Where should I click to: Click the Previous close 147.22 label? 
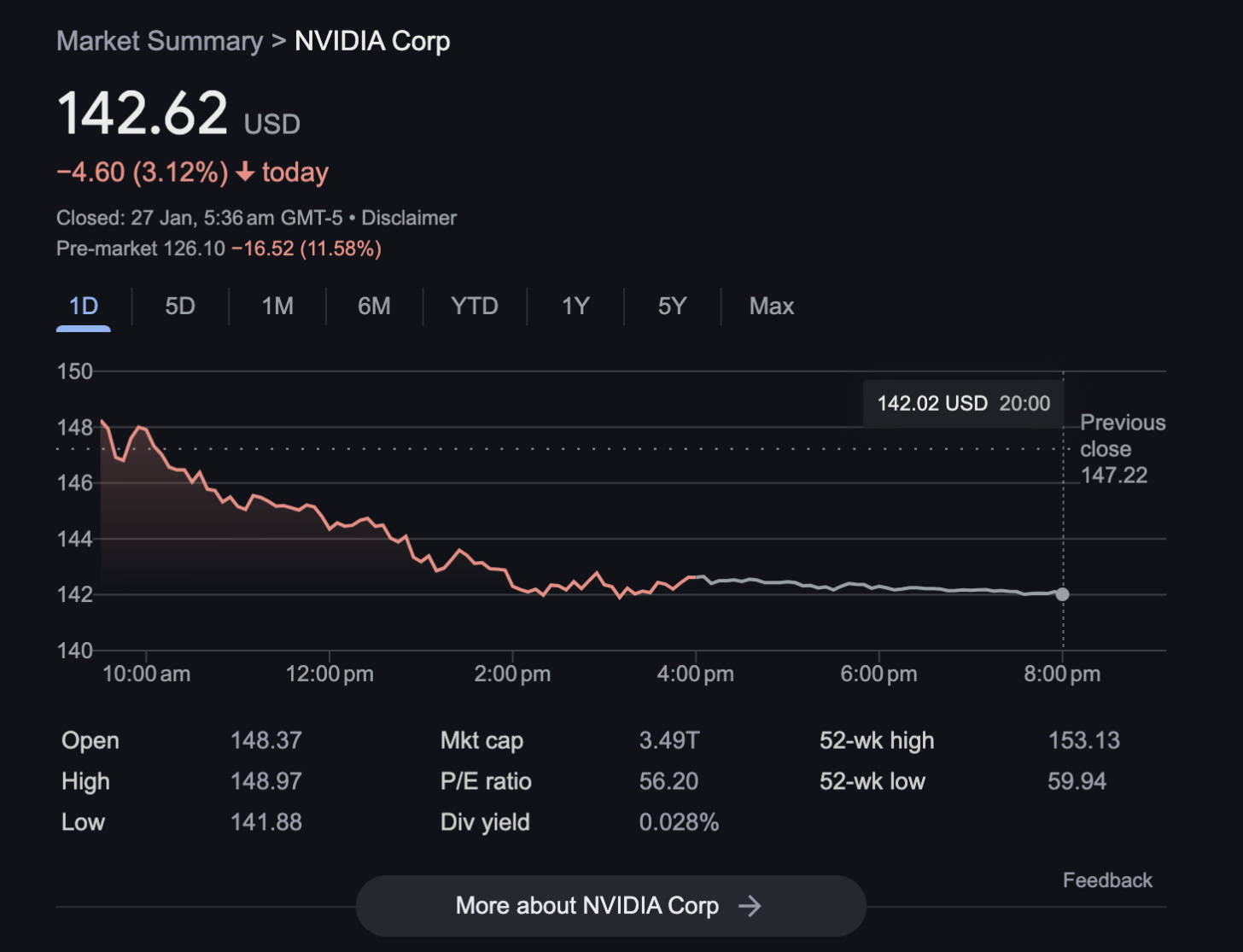coord(1122,449)
